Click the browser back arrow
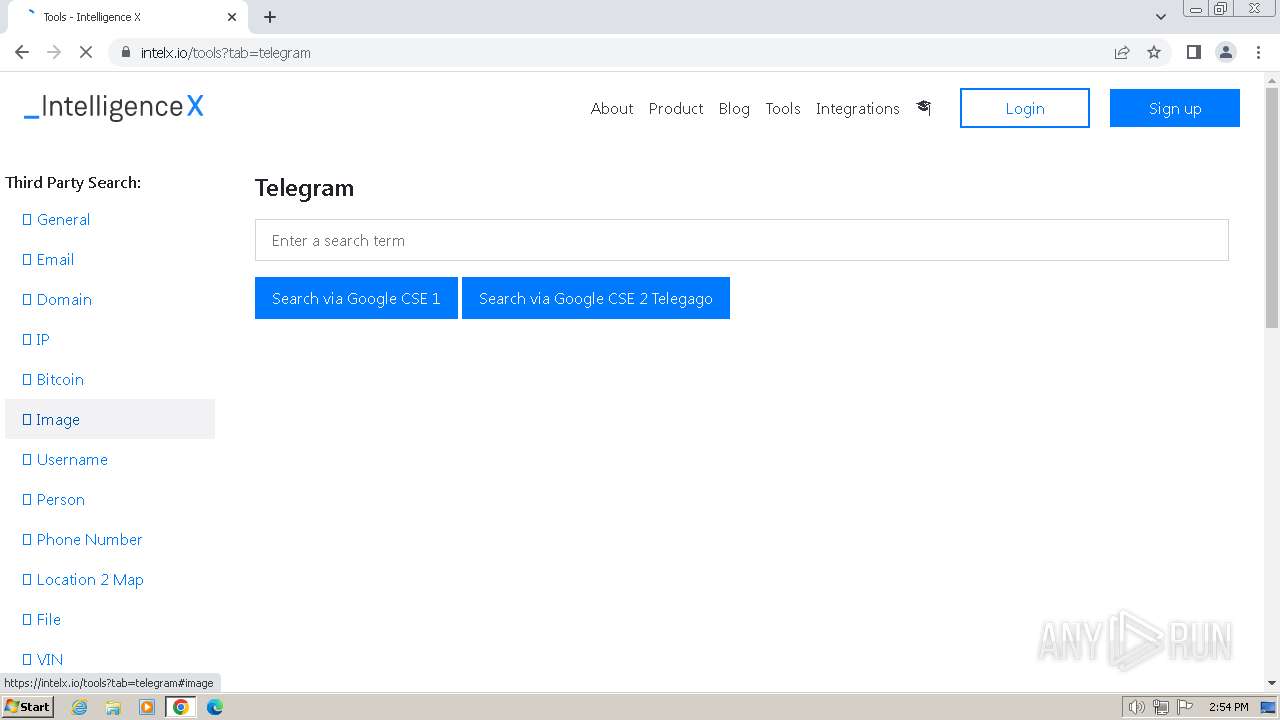The width and height of the screenshot is (1280, 720). [x=22, y=52]
